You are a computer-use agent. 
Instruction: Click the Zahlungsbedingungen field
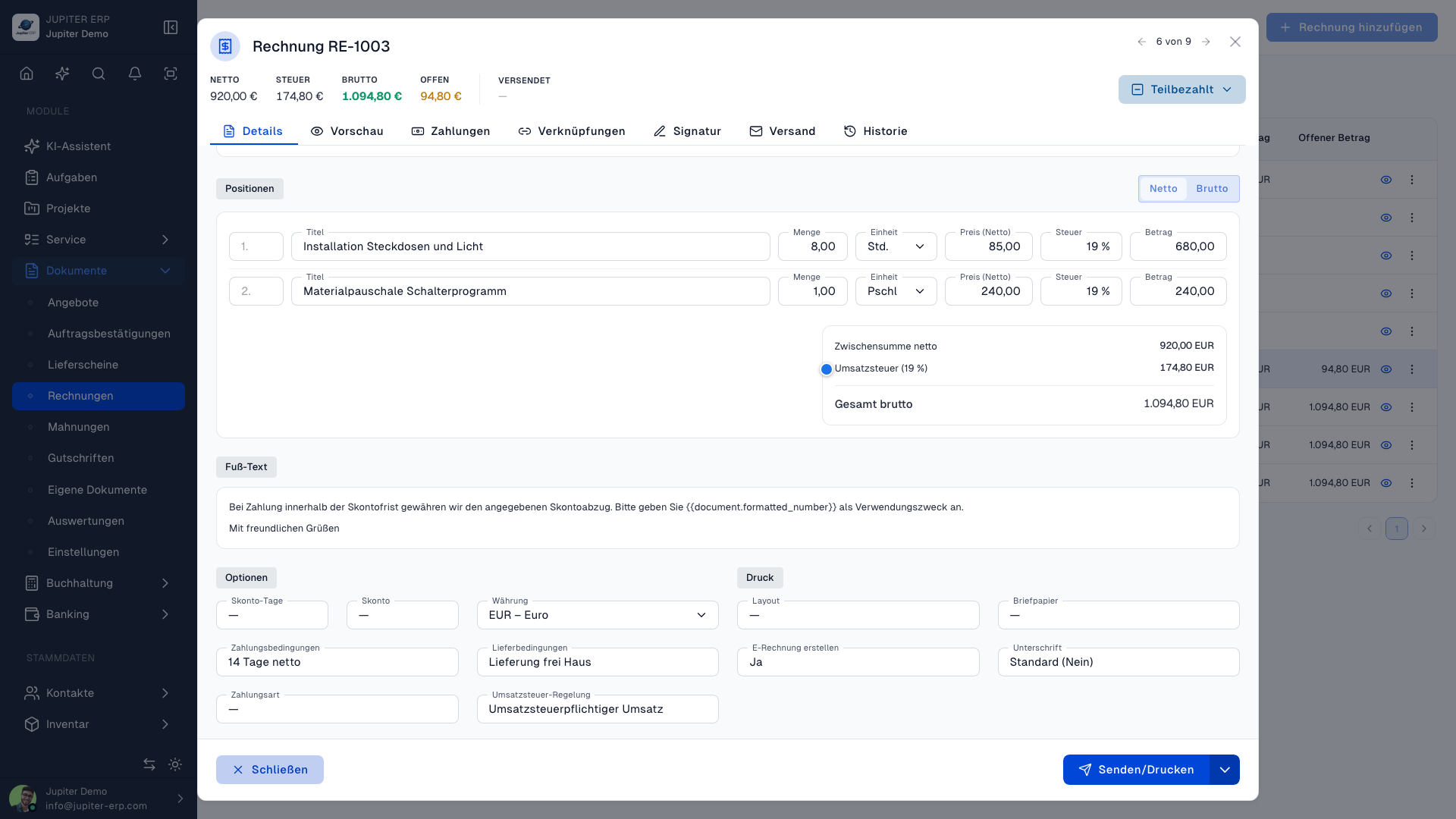point(337,662)
